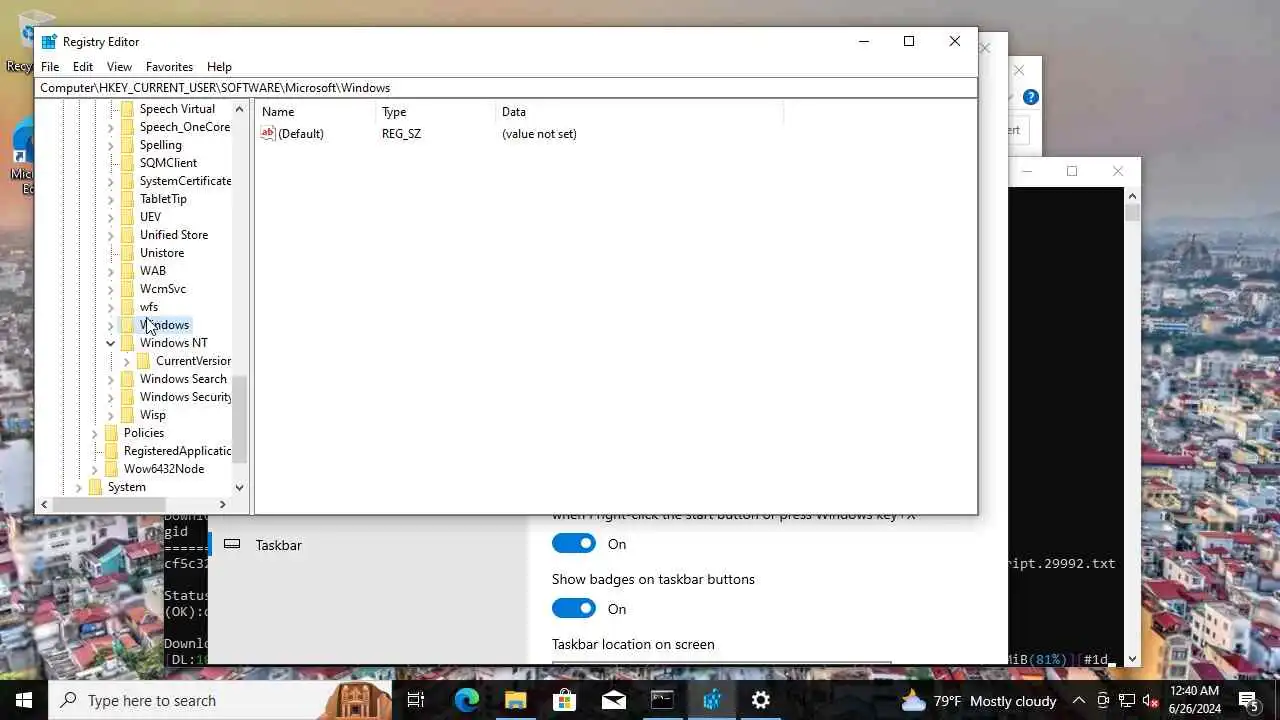Open the weather widget showing 79°F
The height and width of the screenshot is (720, 1280).
click(979, 701)
